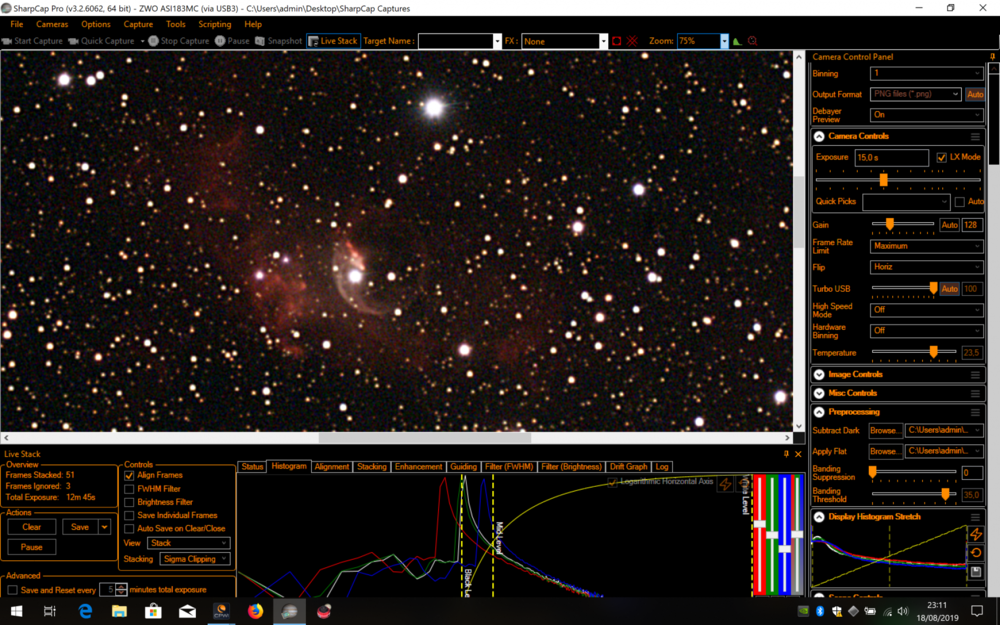The height and width of the screenshot is (625, 1000).
Task: Click the Clear button in Actions
Action: tap(31, 527)
